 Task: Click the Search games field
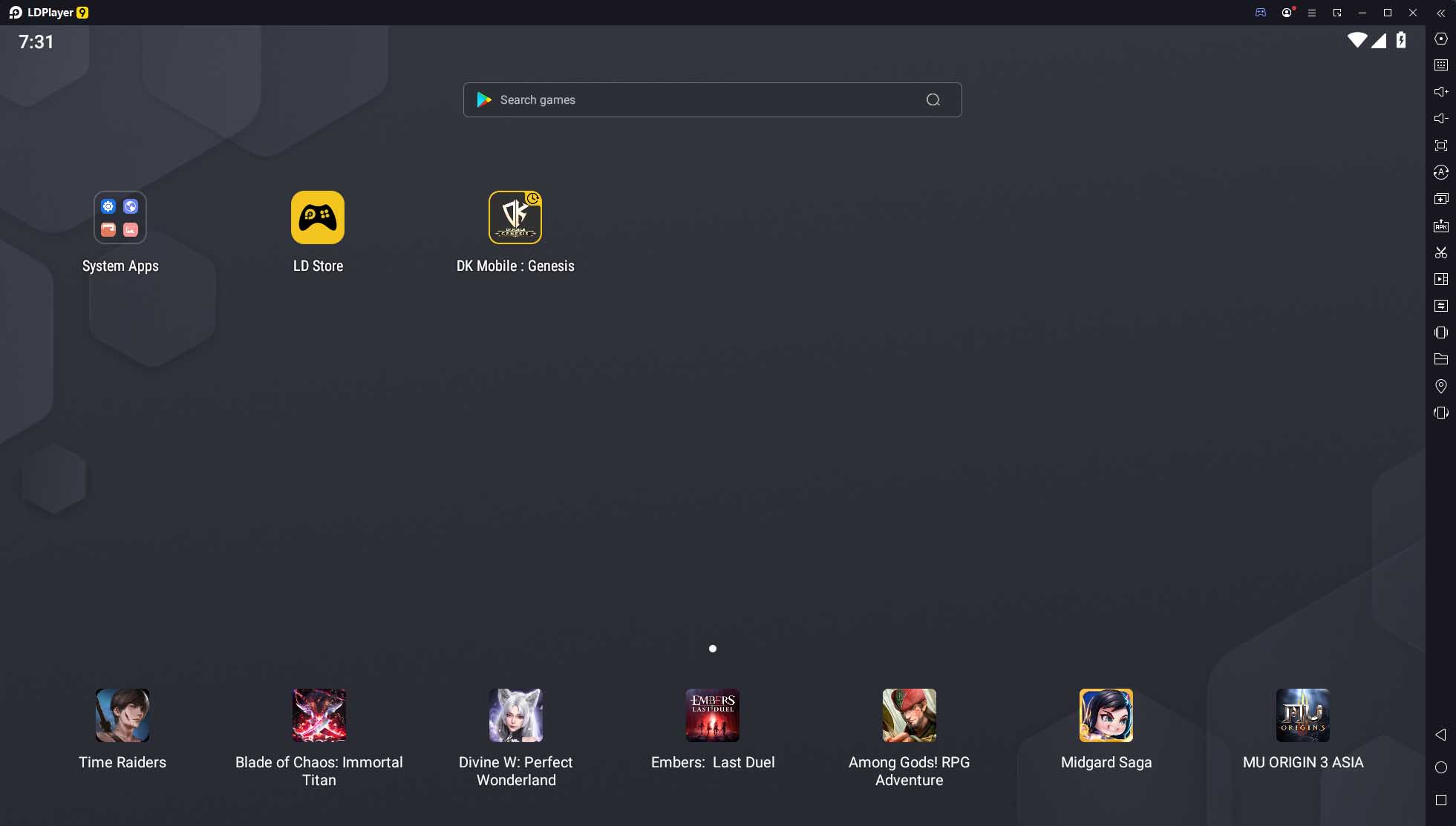(712, 99)
